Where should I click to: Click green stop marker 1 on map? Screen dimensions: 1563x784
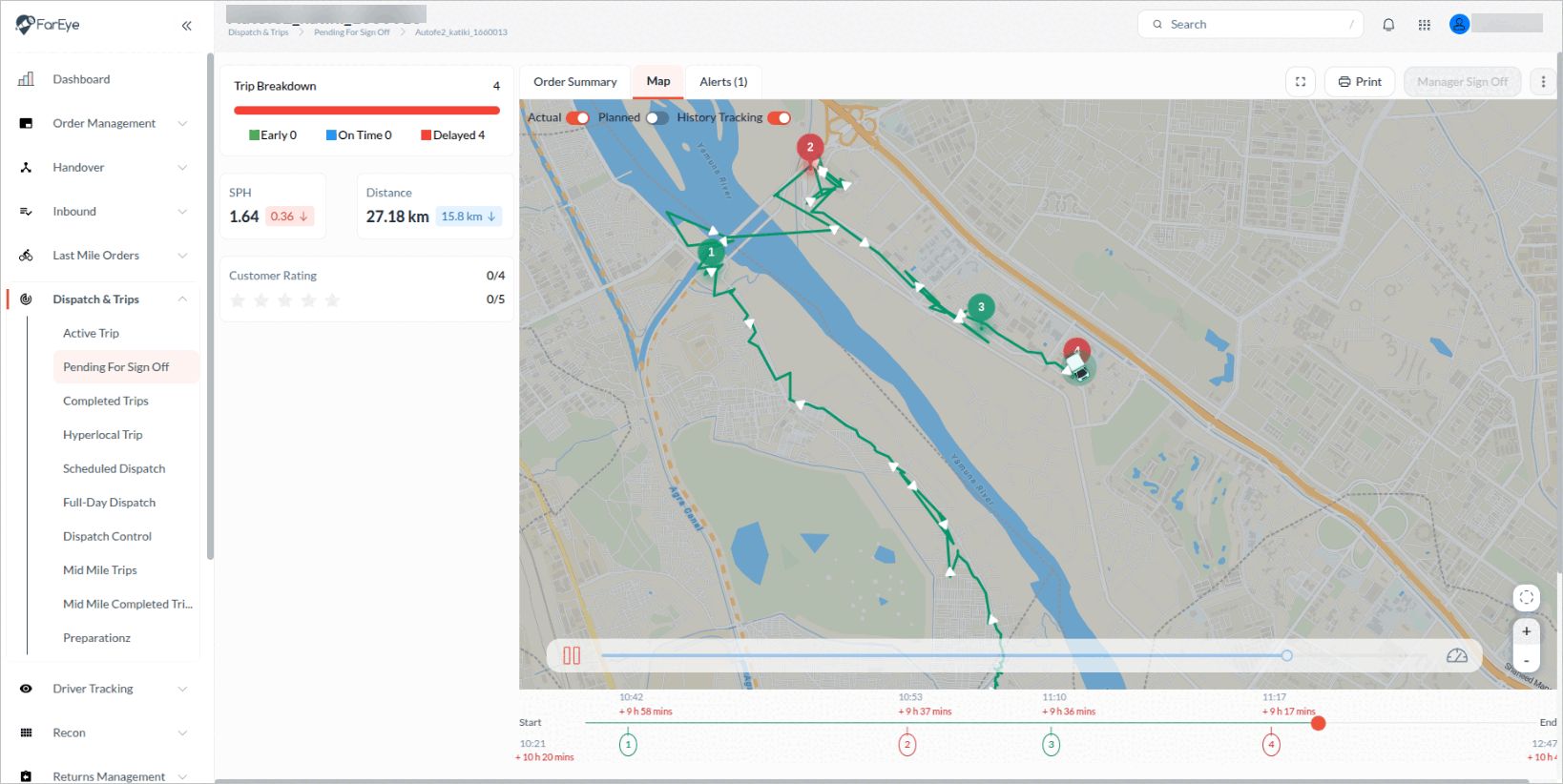tap(711, 252)
